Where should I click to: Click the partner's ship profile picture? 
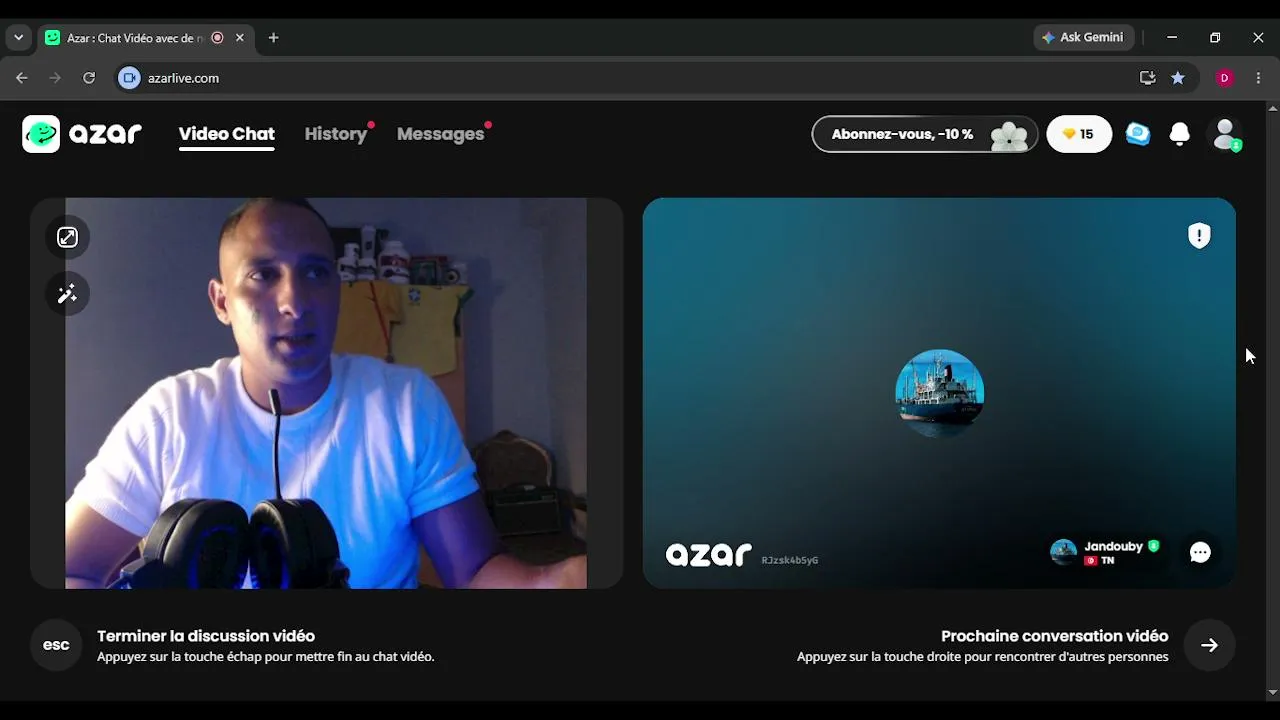[939, 393]
